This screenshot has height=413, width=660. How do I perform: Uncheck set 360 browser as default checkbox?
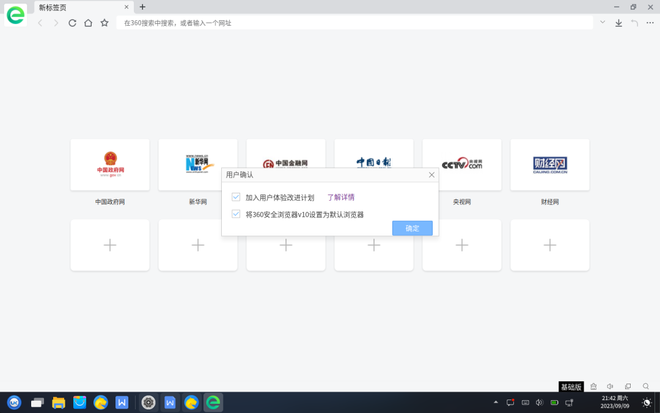236,214
